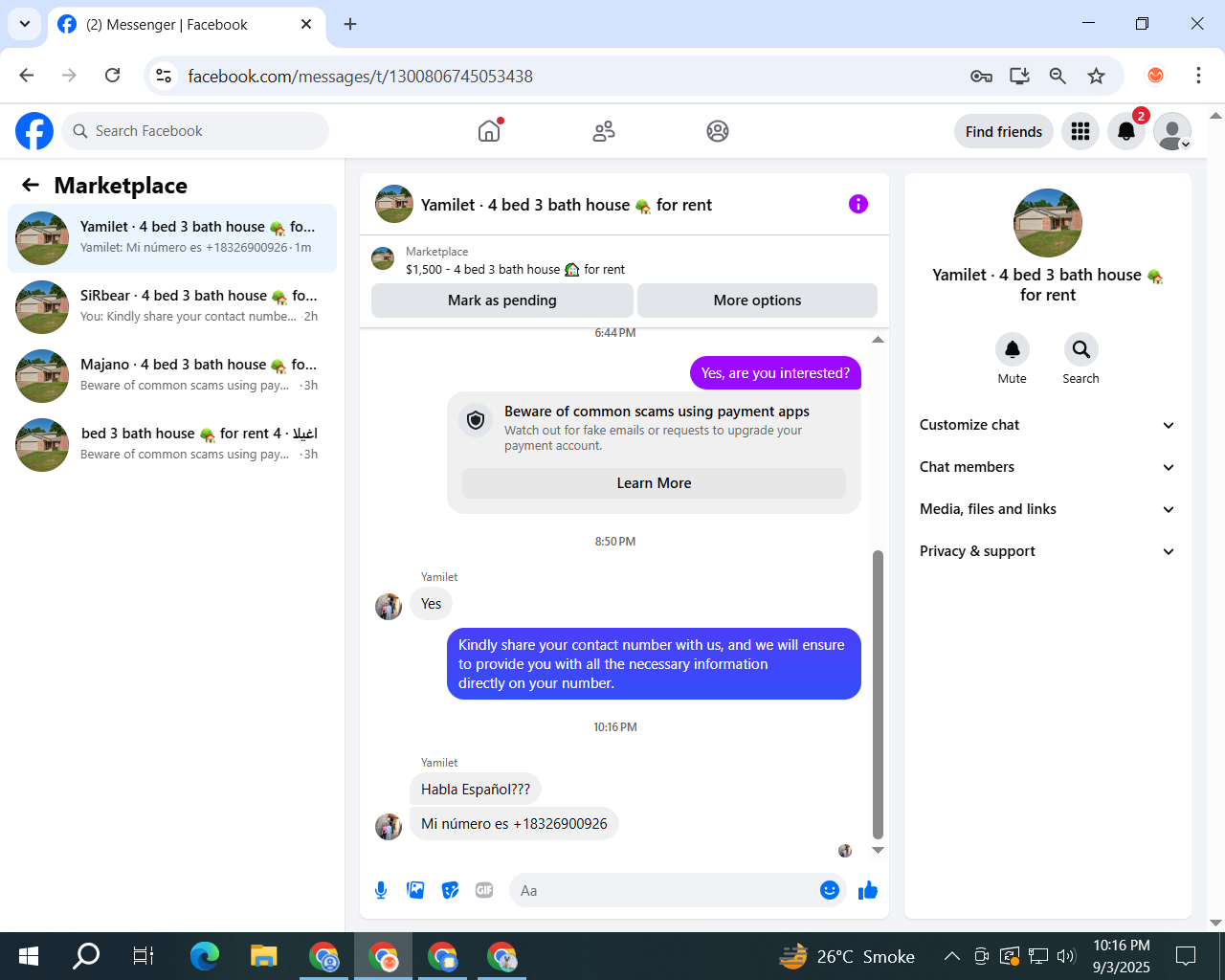Viewport: 1225px width, 980px height.
Task: Open the zoom magnifier in address bar
Action: click(1058, 76)
